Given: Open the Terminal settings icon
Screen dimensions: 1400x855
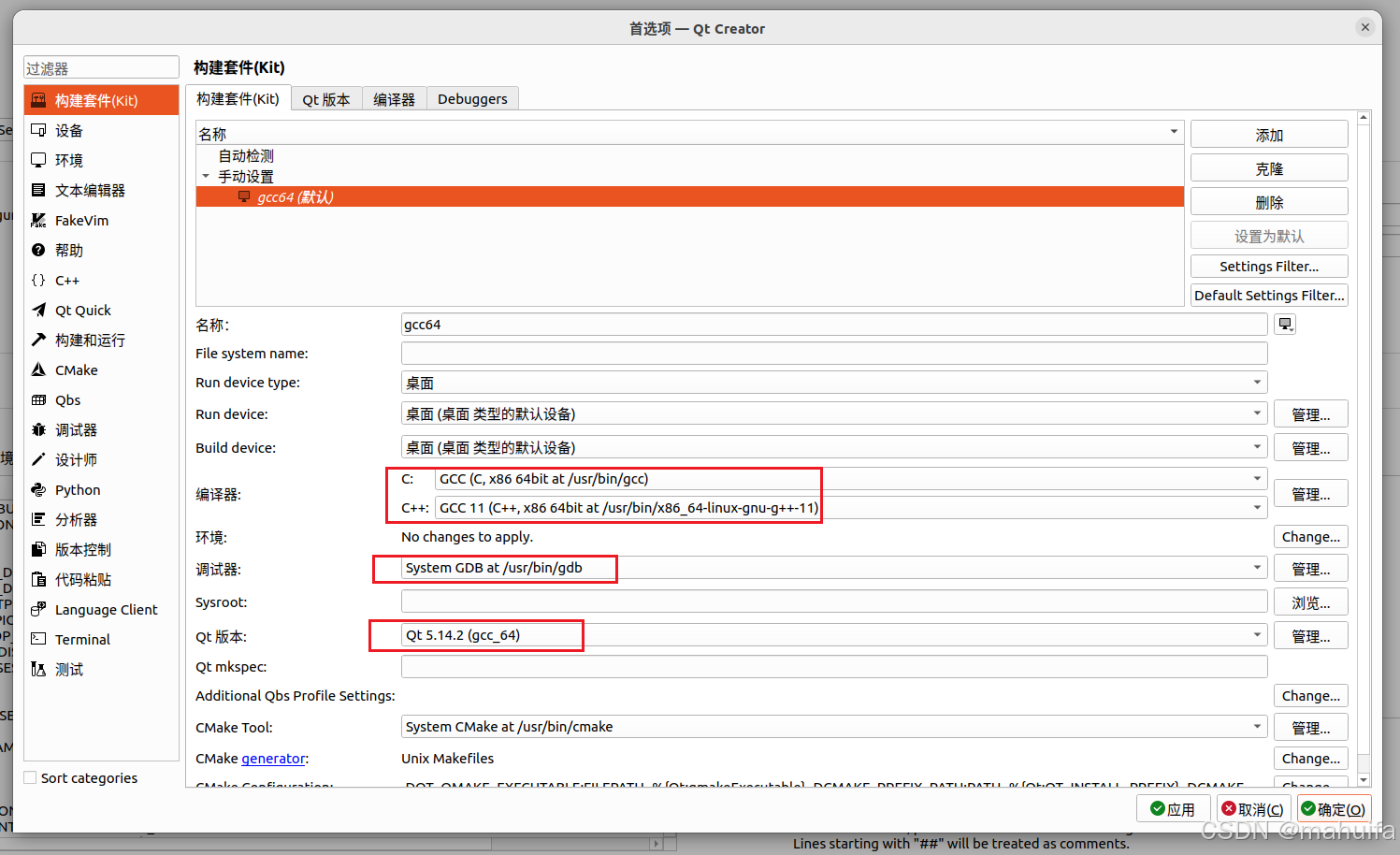Looking at the screenshot, I should (38, 640).
